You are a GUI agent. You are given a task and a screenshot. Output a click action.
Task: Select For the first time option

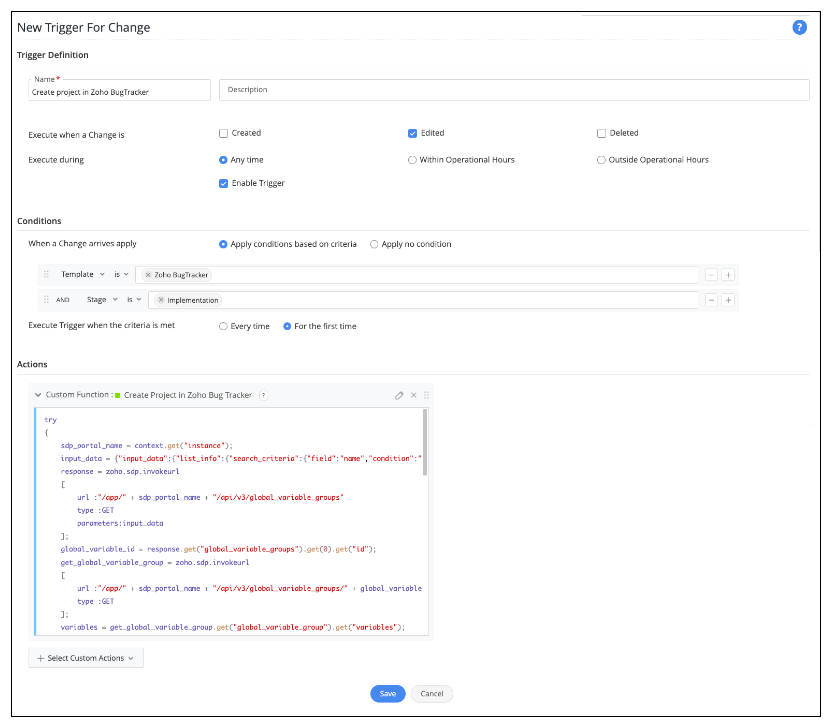(287, 326)
